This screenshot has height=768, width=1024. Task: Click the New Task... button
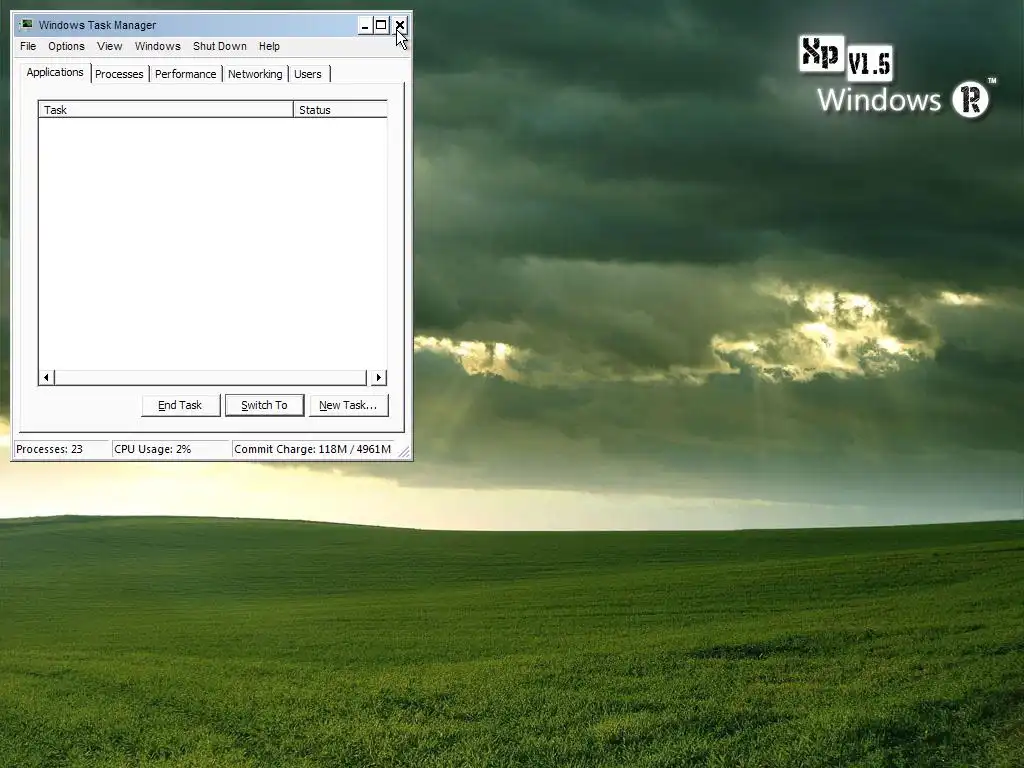(x=349, y=406)
